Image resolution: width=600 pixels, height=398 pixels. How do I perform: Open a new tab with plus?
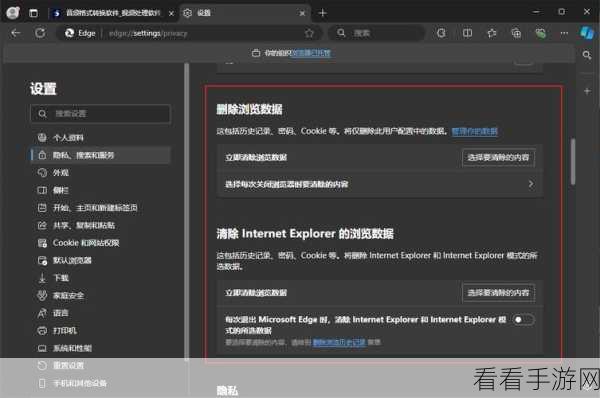[x=322, y=13]
